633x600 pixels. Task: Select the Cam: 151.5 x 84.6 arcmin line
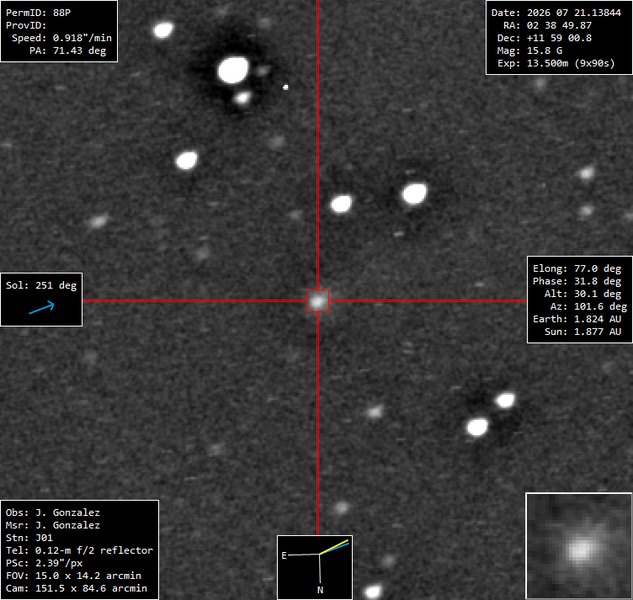[76, 588]
